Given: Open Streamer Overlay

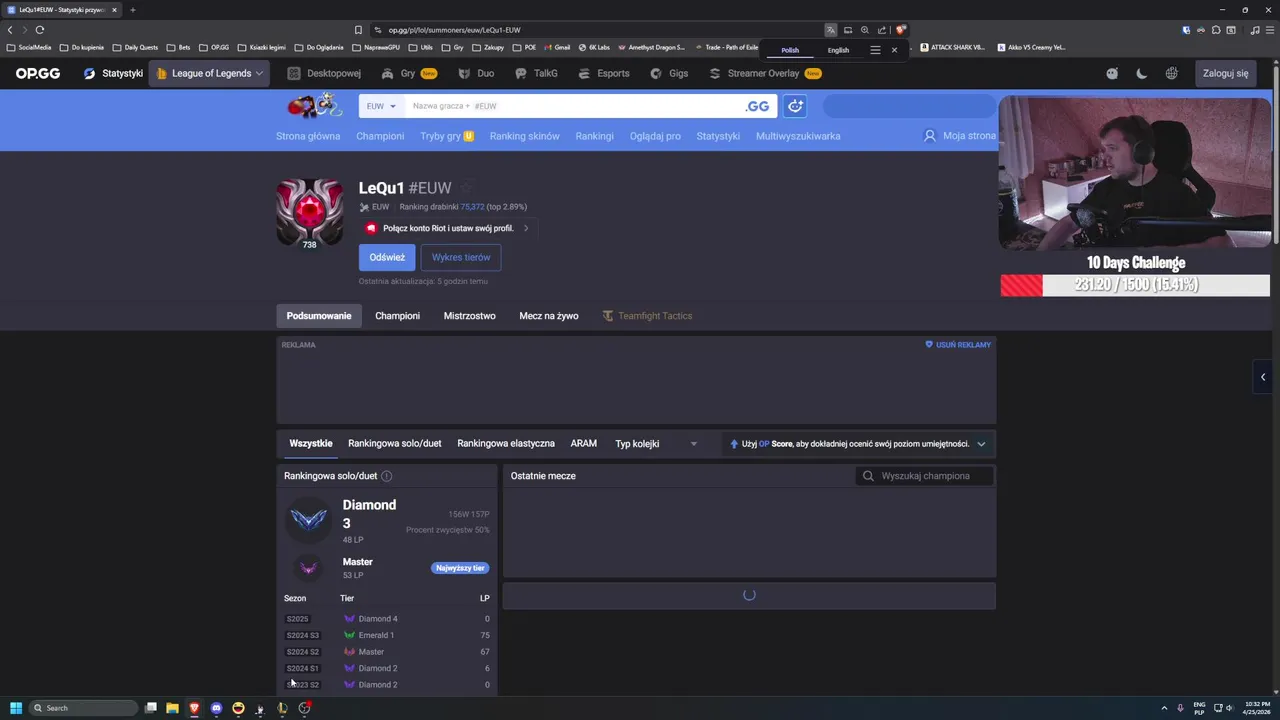Looking at the screenshot, I should coord(765,73).
